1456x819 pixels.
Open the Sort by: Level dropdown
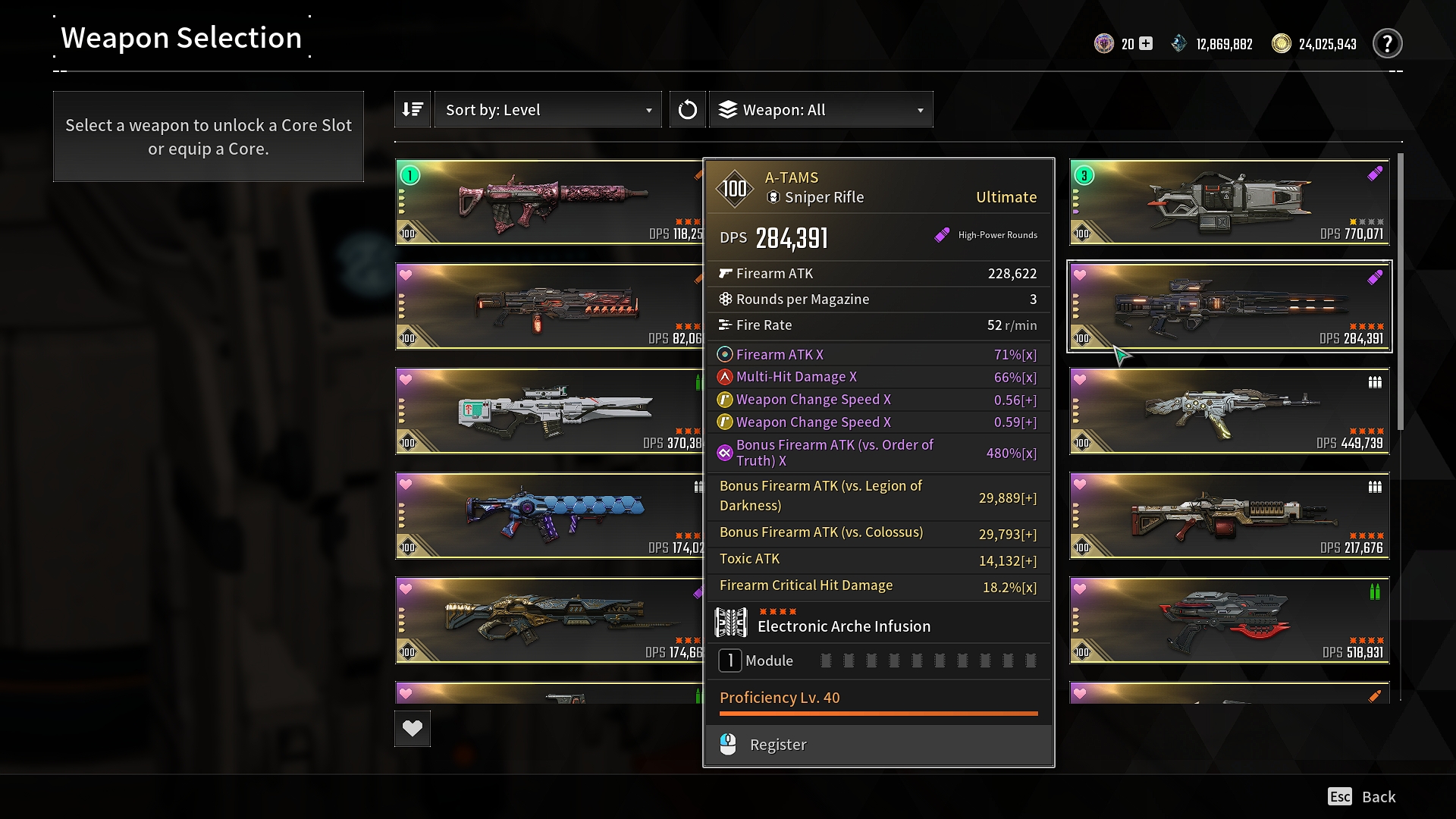pos(548,109)
